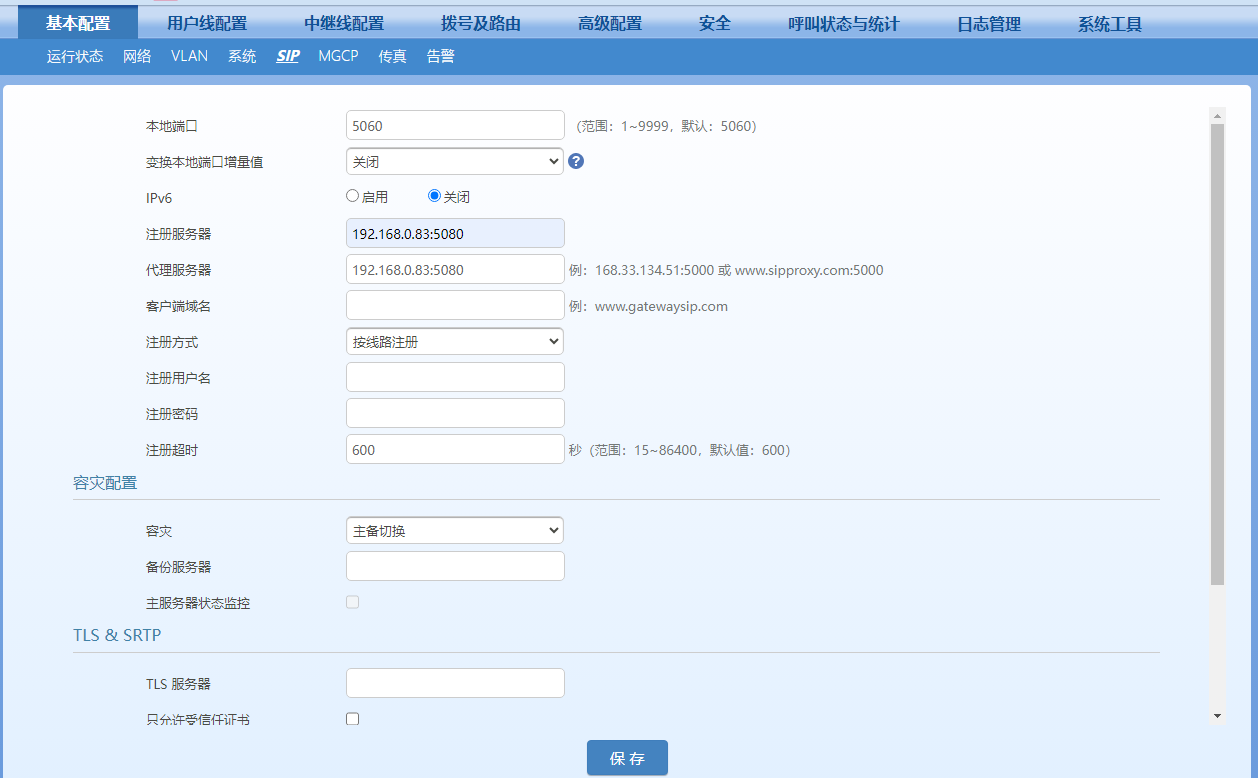Select the IPv6 关闭 radio button

(434, 196)
